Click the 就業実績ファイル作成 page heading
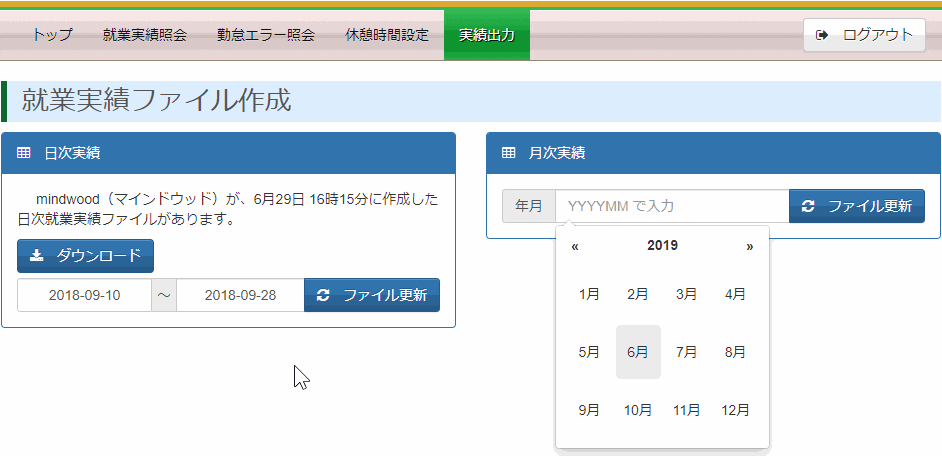 (156, 101)
